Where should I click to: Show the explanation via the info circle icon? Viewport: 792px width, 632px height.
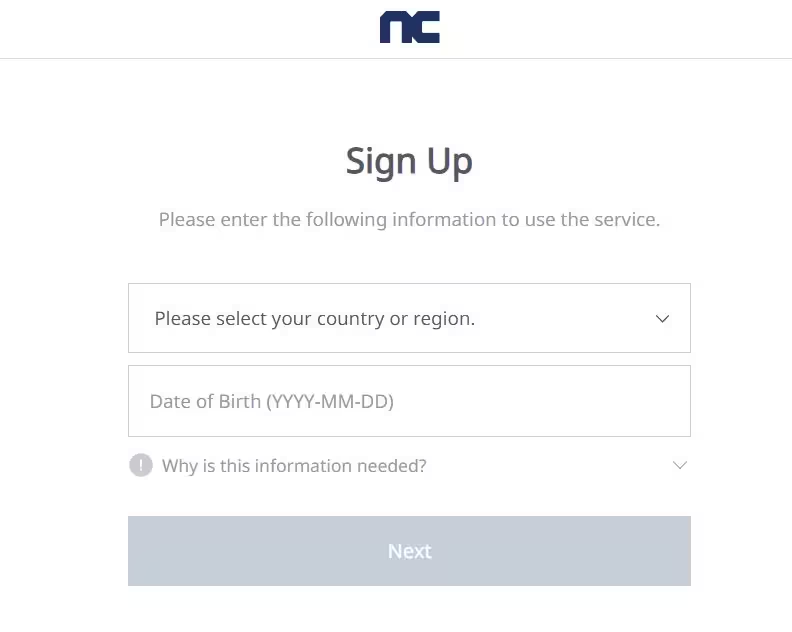[x=141, y=465]
